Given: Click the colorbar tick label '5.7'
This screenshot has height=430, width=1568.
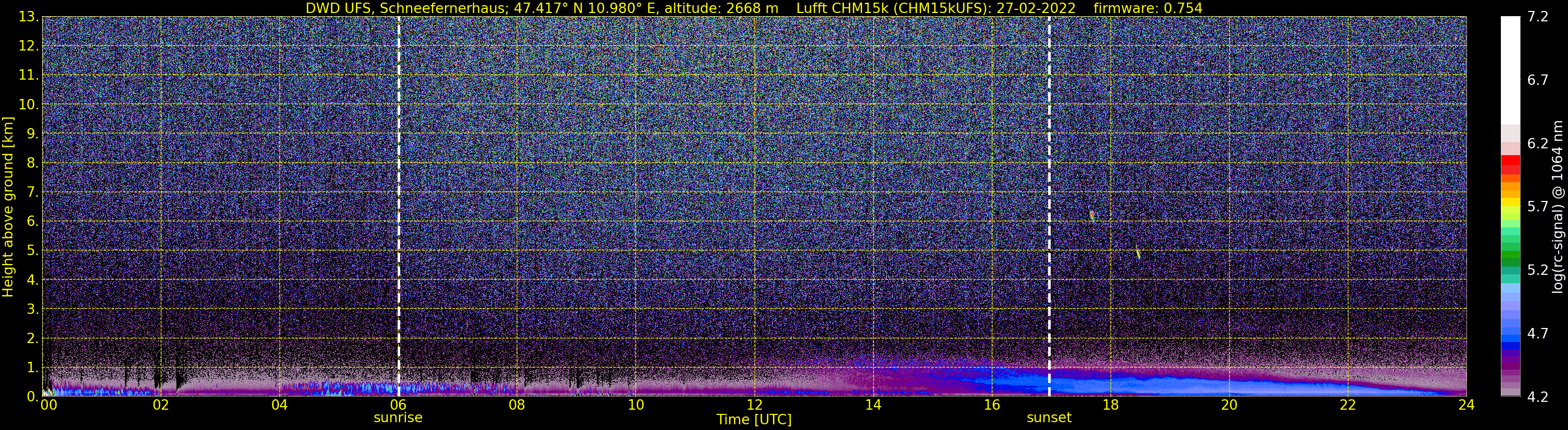Looking at the screenshot, I should [x=1538, y=207].
